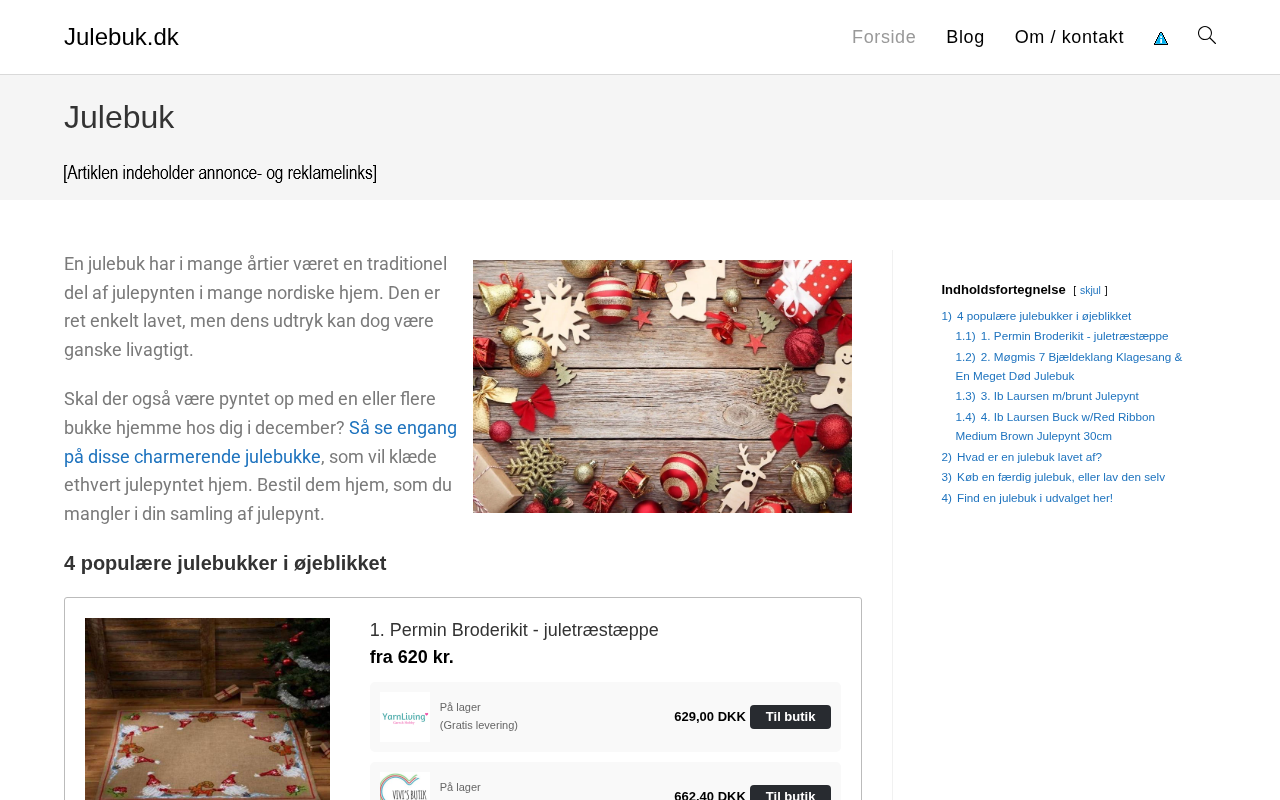Screen dimensions: 1280x800
Task: Click the Christmas ornaments header image
Action: click(x=662, y=386)
